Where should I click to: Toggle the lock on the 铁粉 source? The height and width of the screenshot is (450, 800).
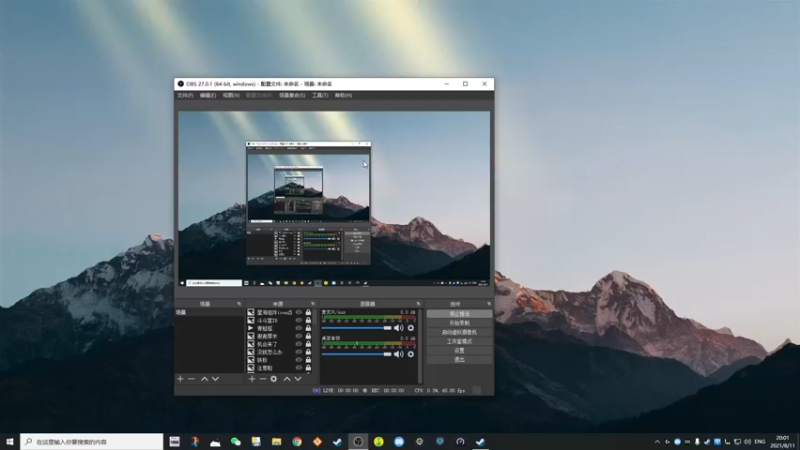click(x=308, y=360)
